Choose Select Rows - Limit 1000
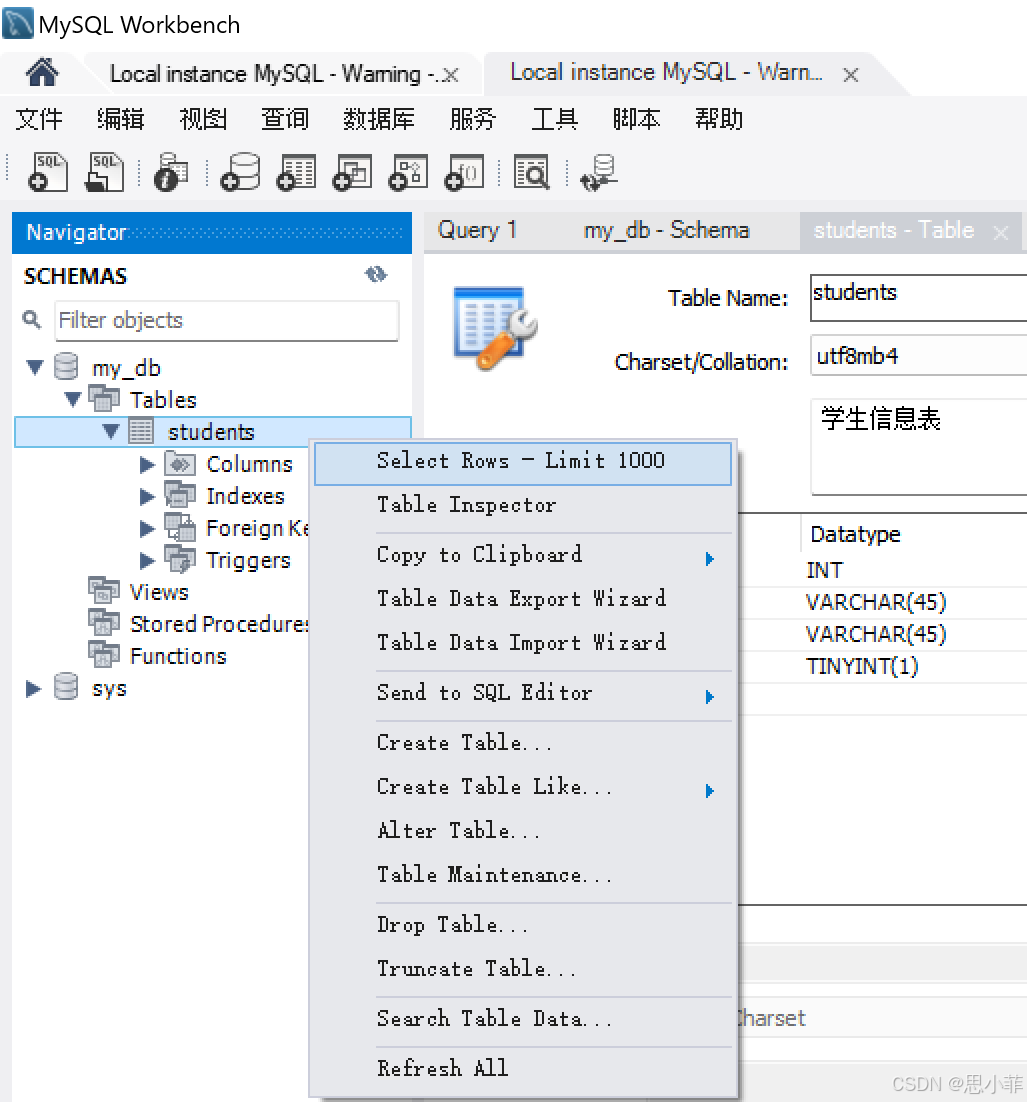 click(x=521, y=461)
